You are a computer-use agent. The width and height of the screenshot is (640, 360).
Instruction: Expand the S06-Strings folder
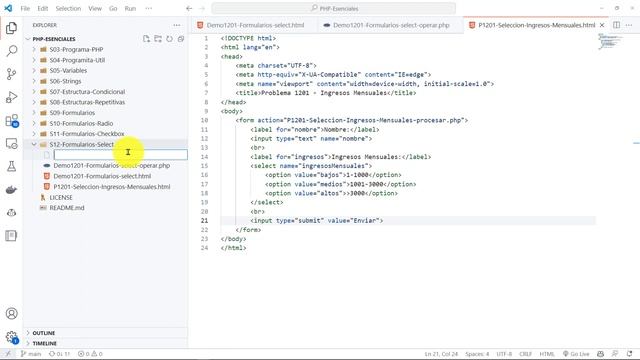65,81
